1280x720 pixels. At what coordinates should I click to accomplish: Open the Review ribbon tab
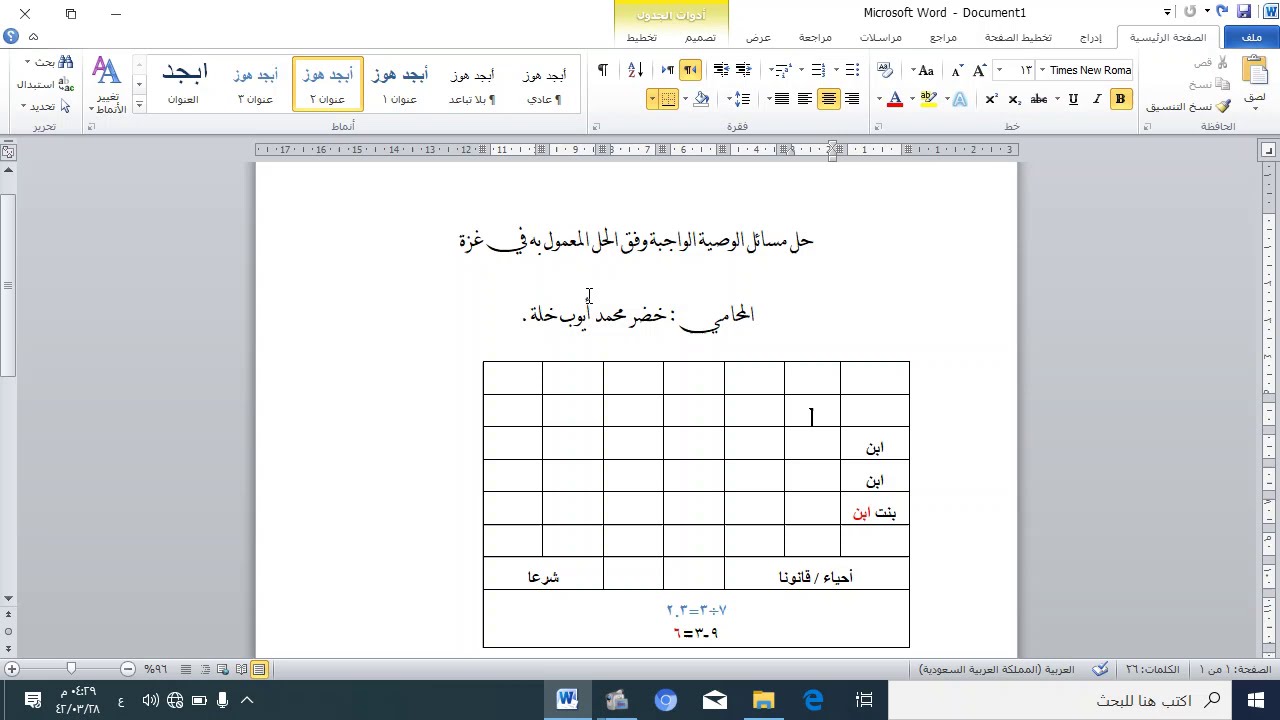[x=815, y=37]
